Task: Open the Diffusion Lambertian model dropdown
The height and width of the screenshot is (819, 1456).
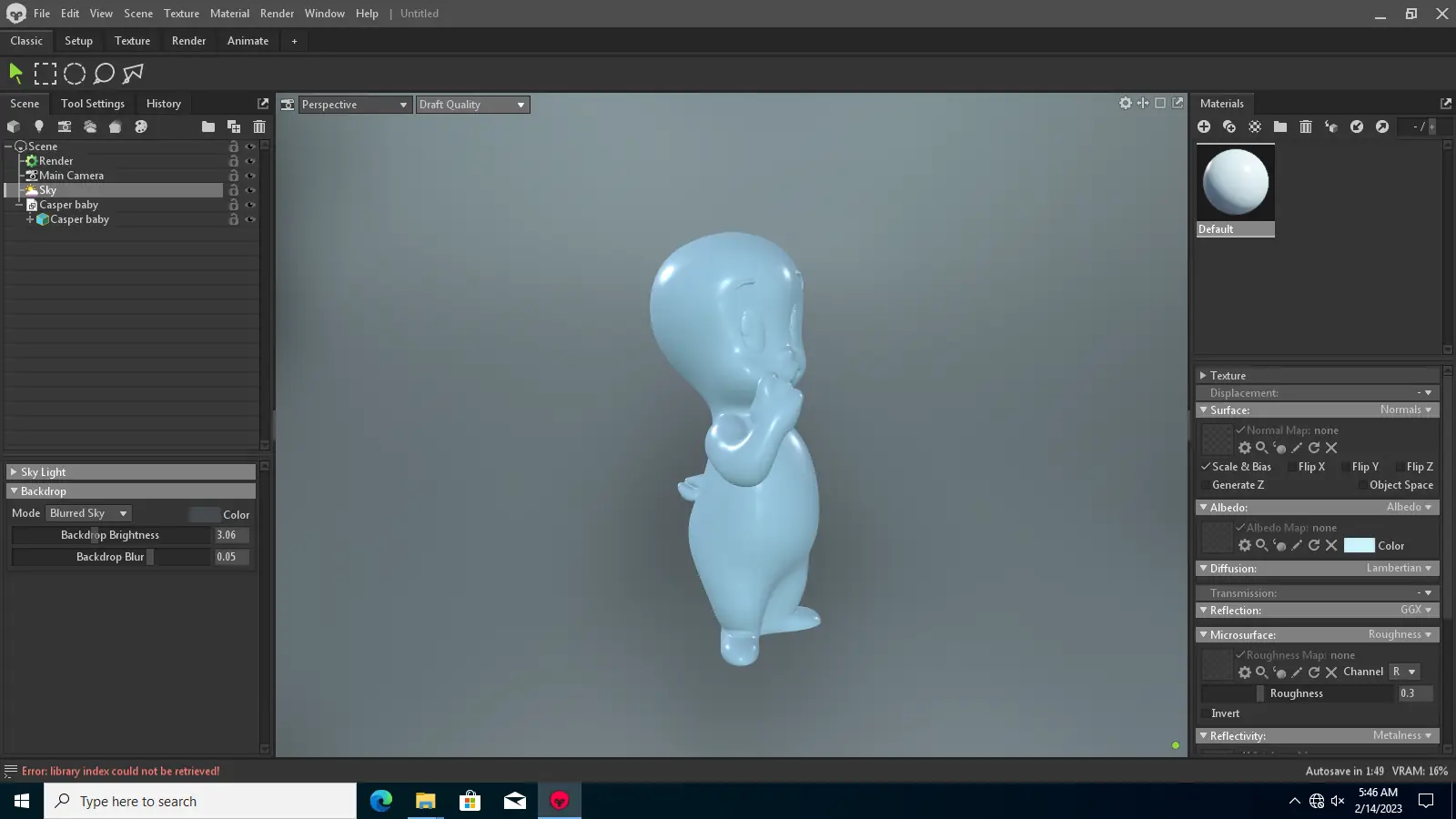Action: tap(1400, 568)
